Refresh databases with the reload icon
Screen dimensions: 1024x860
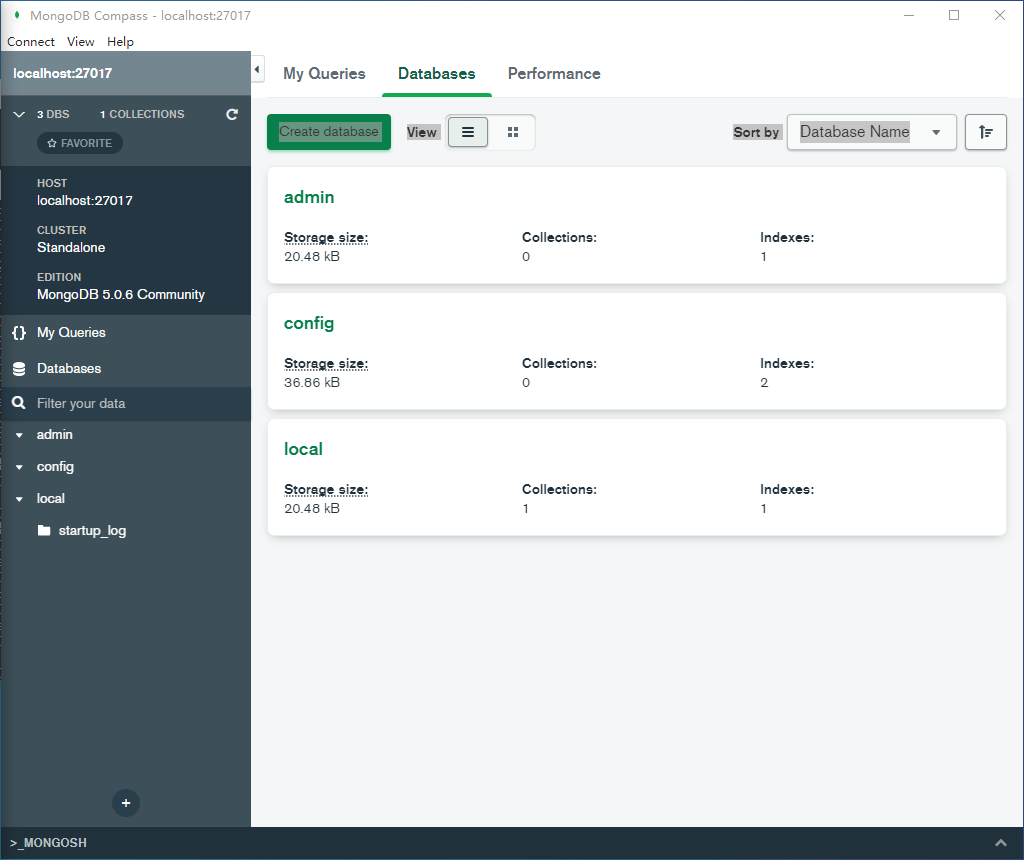(232, 114)
